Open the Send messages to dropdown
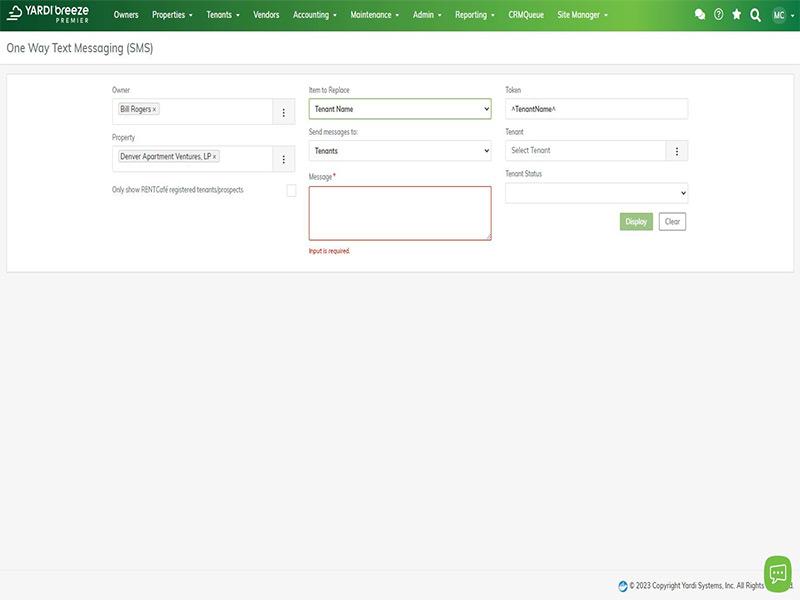Viewport: 800px width, 600px height. 400,151
